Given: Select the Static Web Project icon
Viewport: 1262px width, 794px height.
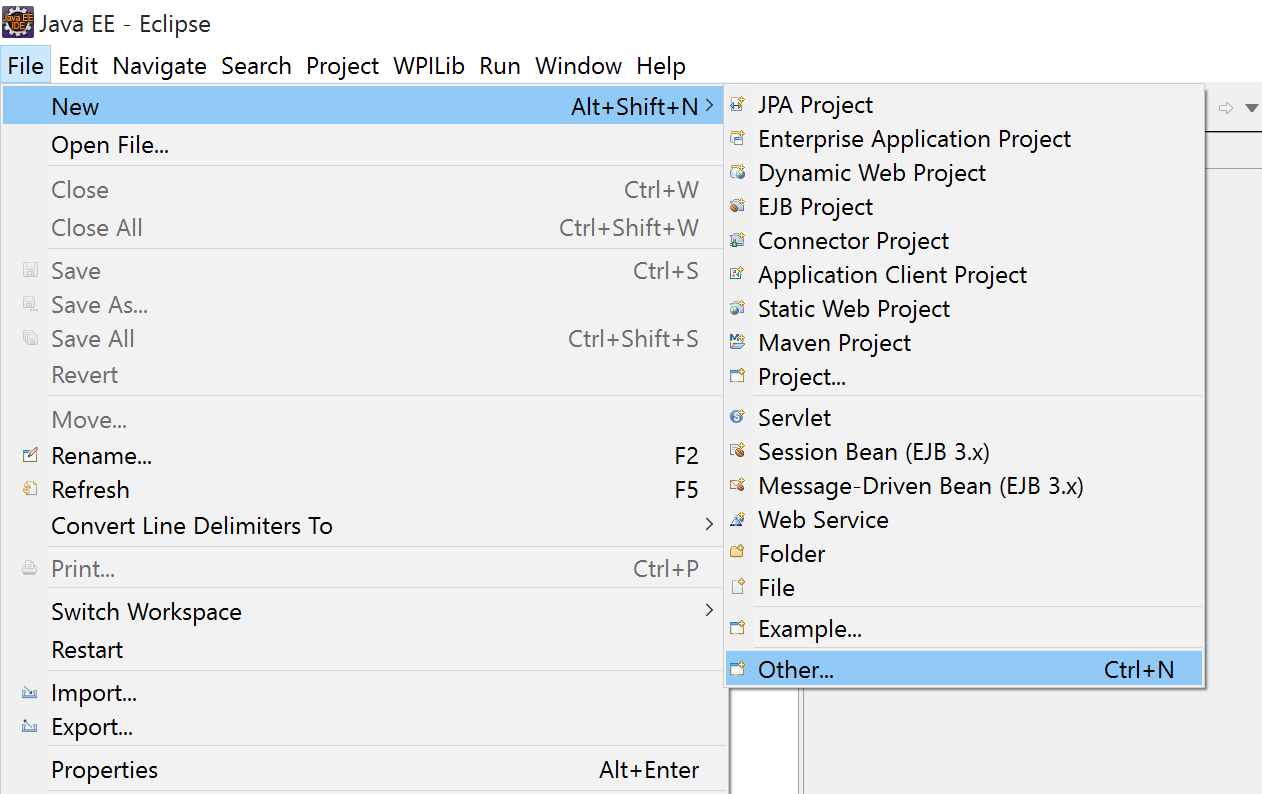Looking at the screenshot, I should (738, 308).
